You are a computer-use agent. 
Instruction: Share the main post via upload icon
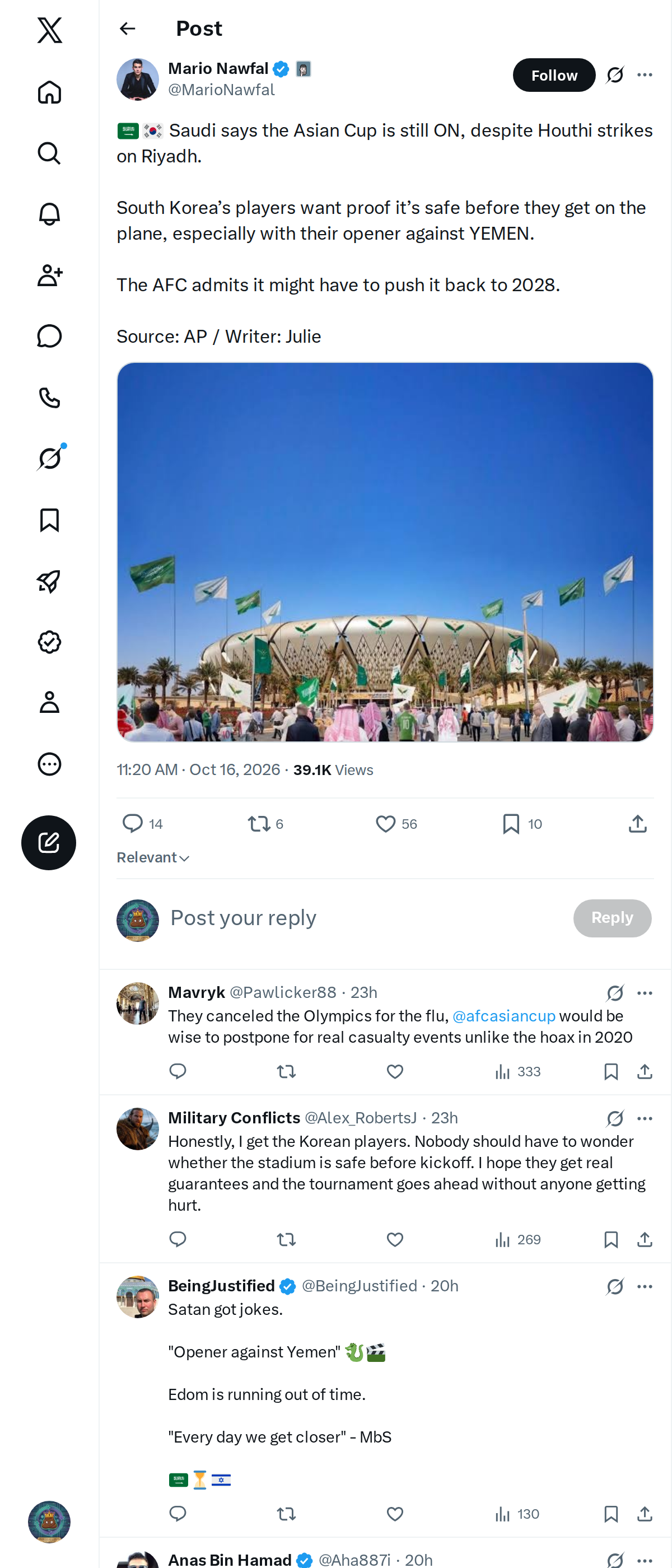point(637,824)
